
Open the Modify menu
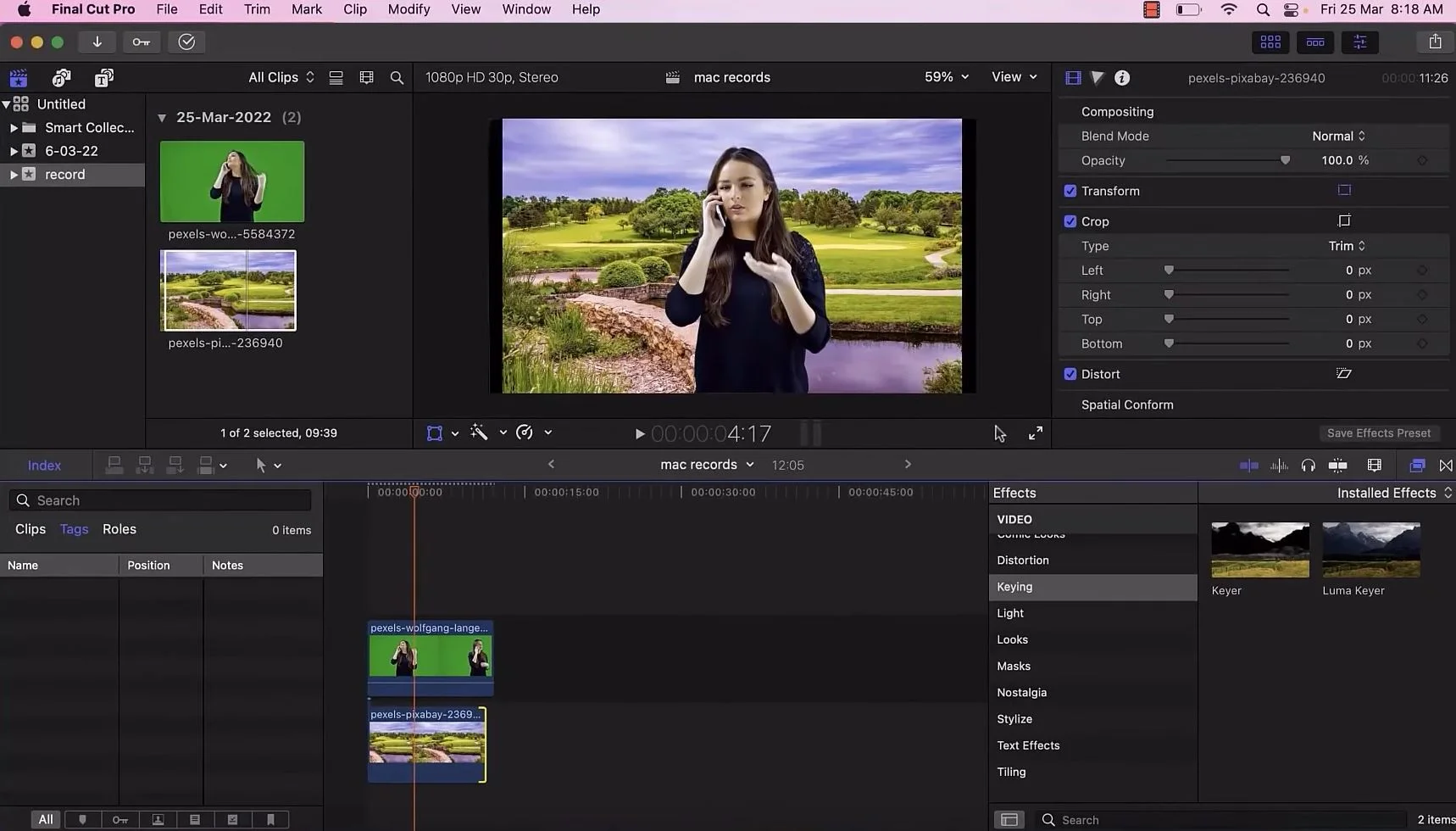coord(408,9)
